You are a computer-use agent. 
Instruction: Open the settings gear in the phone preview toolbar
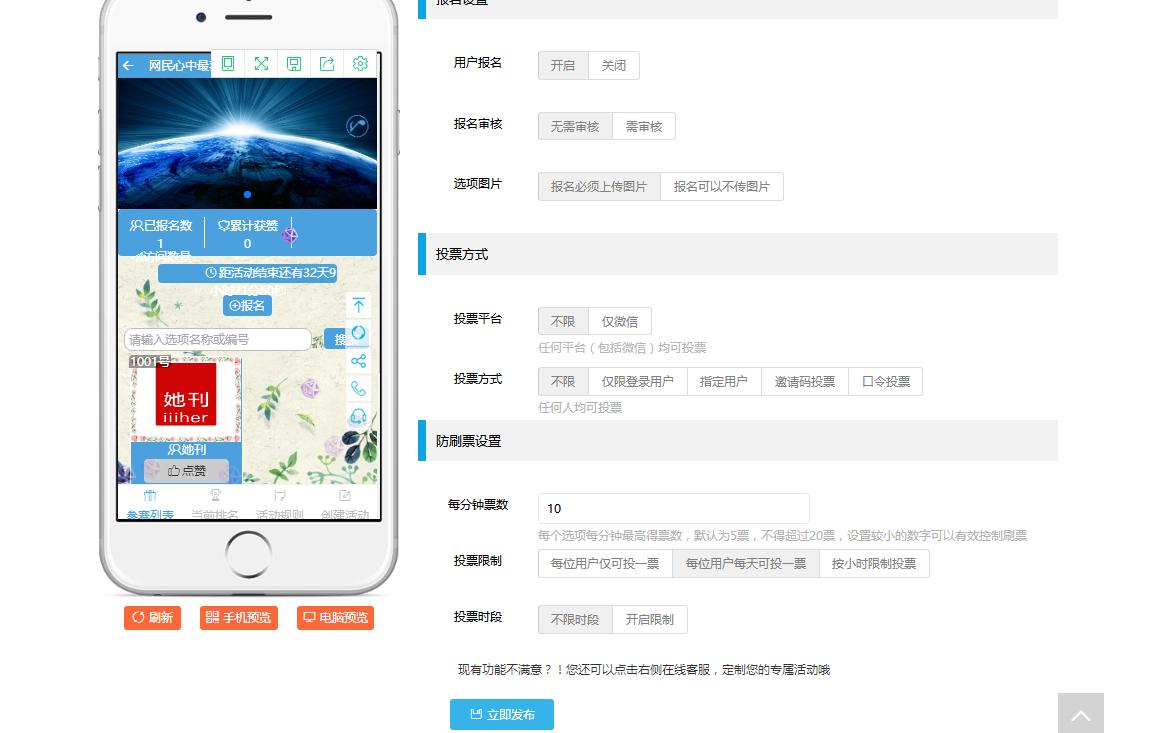359,63
